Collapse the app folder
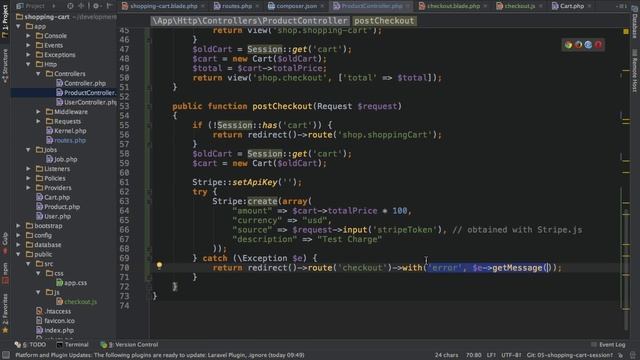 18,27
